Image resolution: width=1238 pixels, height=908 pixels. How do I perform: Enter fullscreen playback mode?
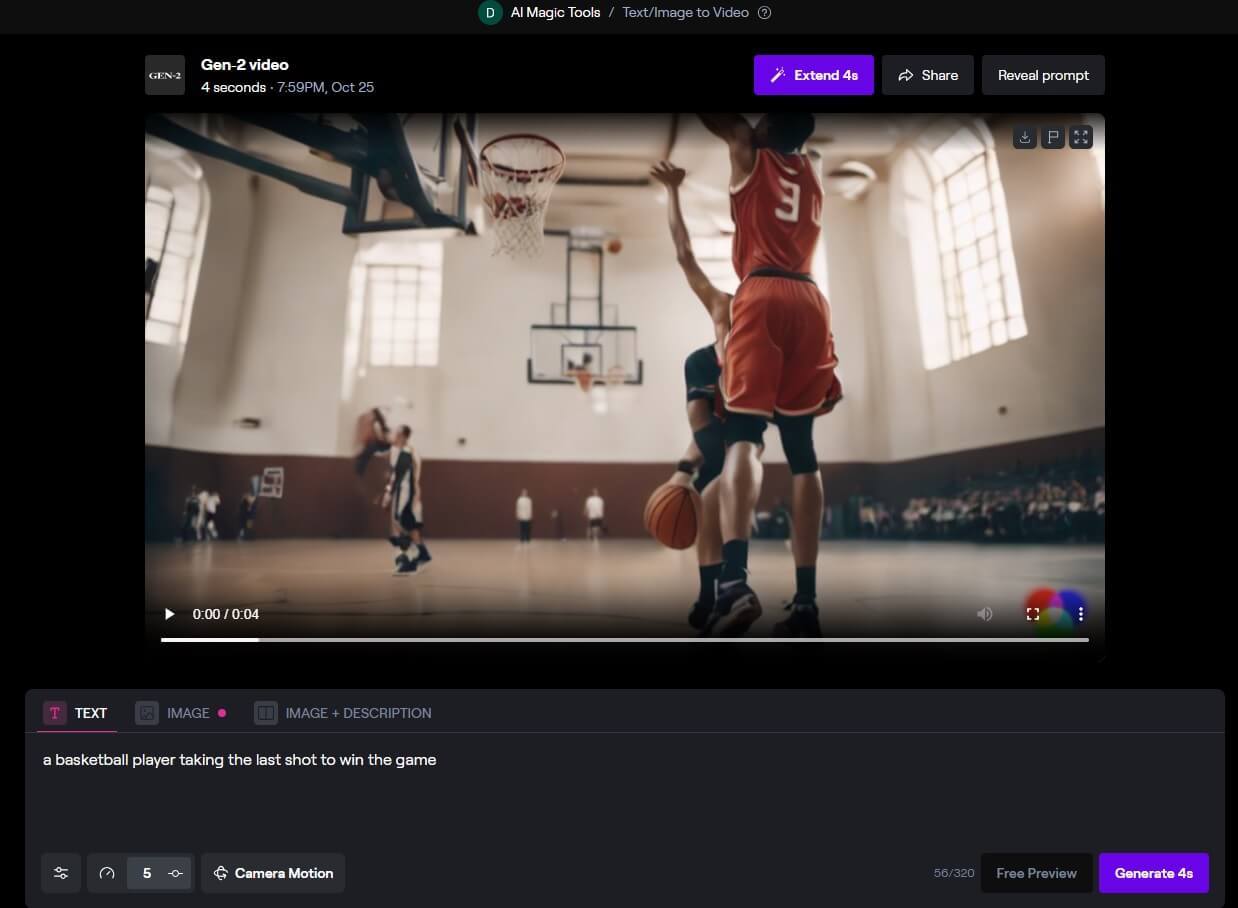[1033, 614]
